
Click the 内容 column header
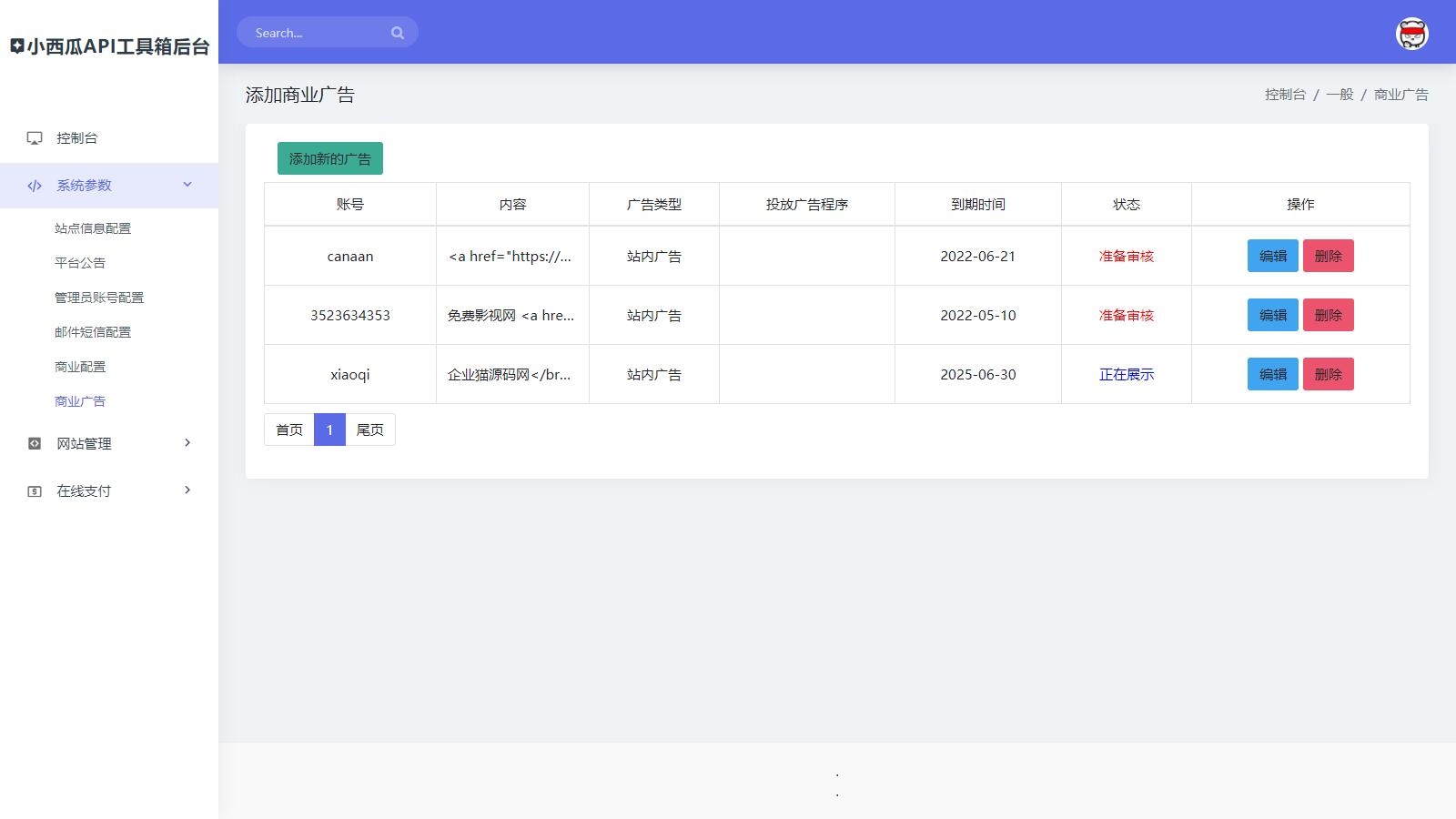[512, 205]
